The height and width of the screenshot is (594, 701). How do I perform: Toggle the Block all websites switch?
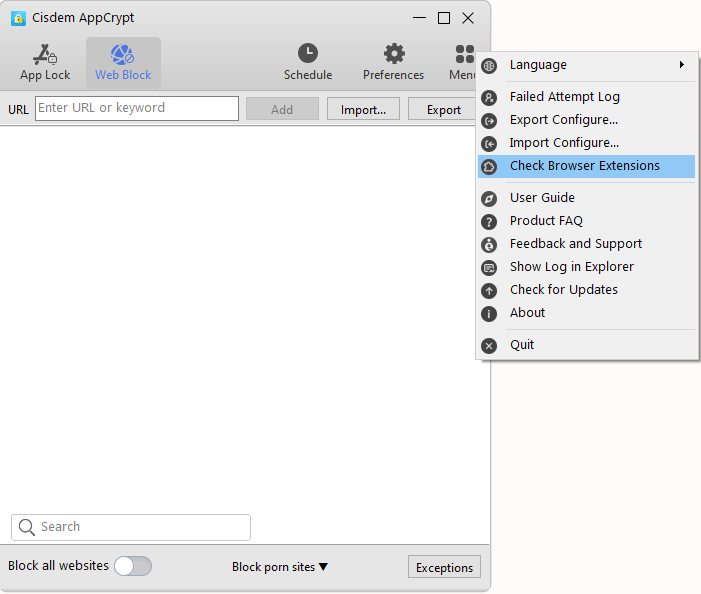click(x=133, y=566)
